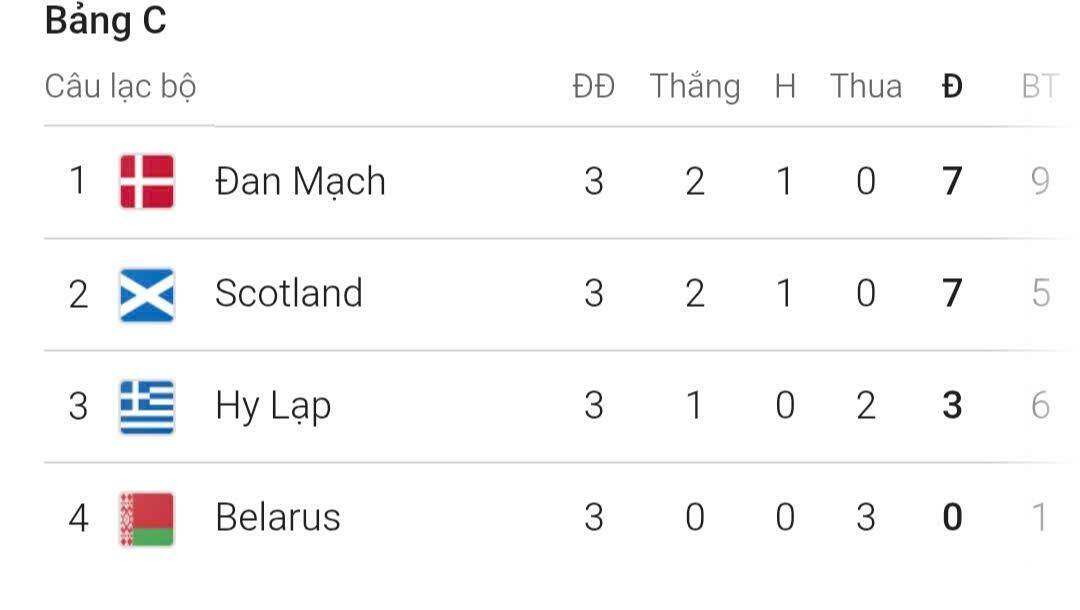Select the Belarus team name
The image size is (1080, 610).
277,518
